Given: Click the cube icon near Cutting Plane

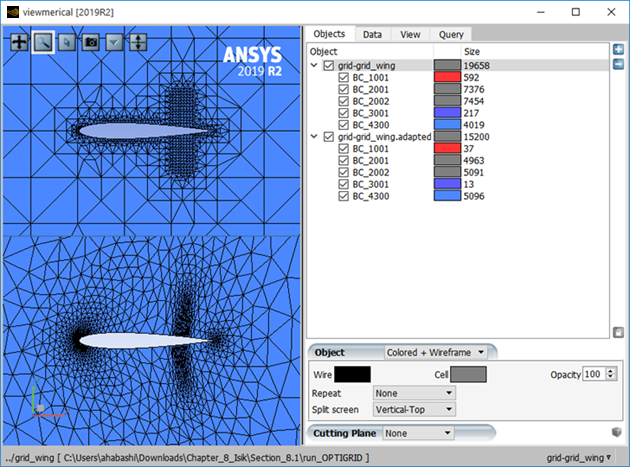Looking at the screenshot, I should click(616, 432).
